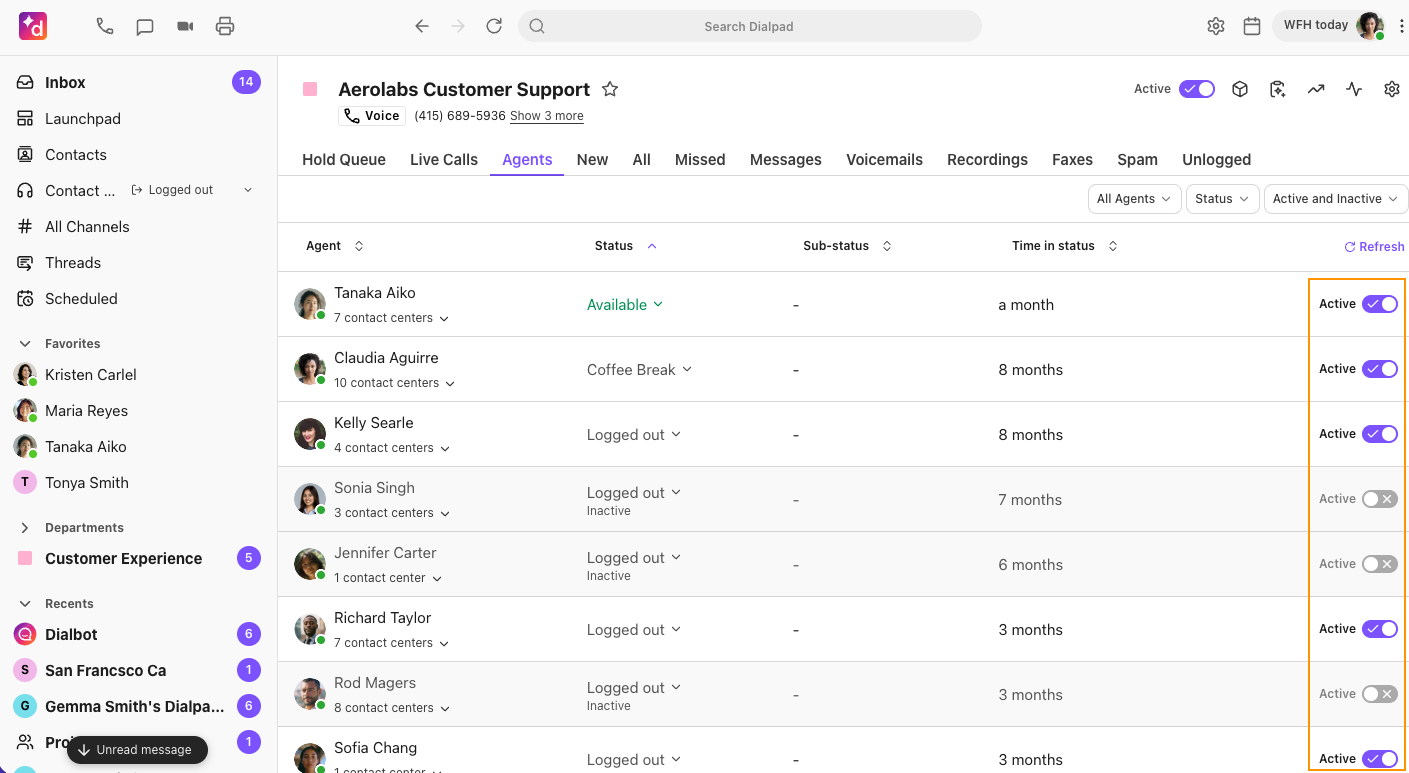Enable Active switch for Jennifer Carter

coord(1380,564)
